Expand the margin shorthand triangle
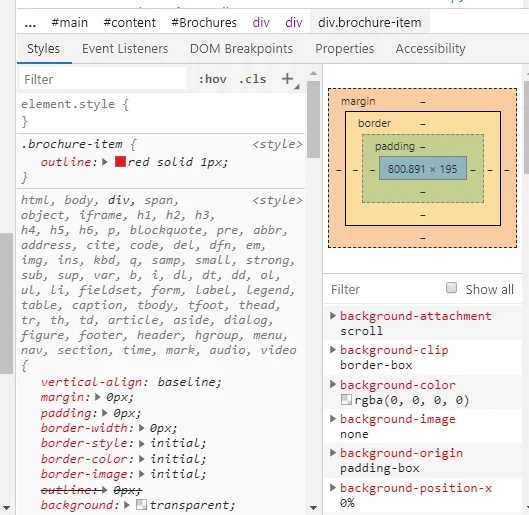Viewport: 529px width, 515px height. pos(98,397)
